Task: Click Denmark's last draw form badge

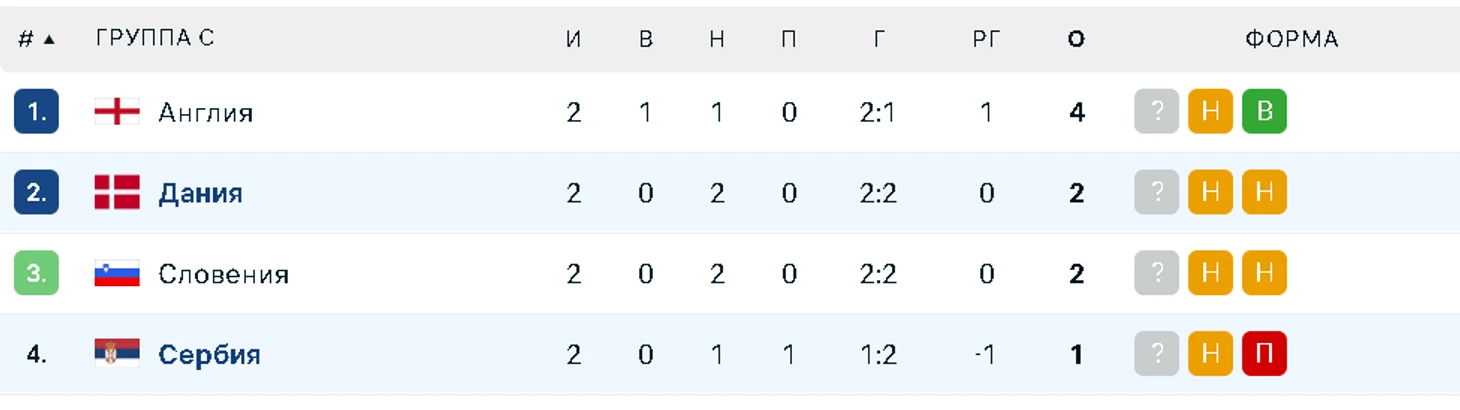Action: tap(1264, 193)
